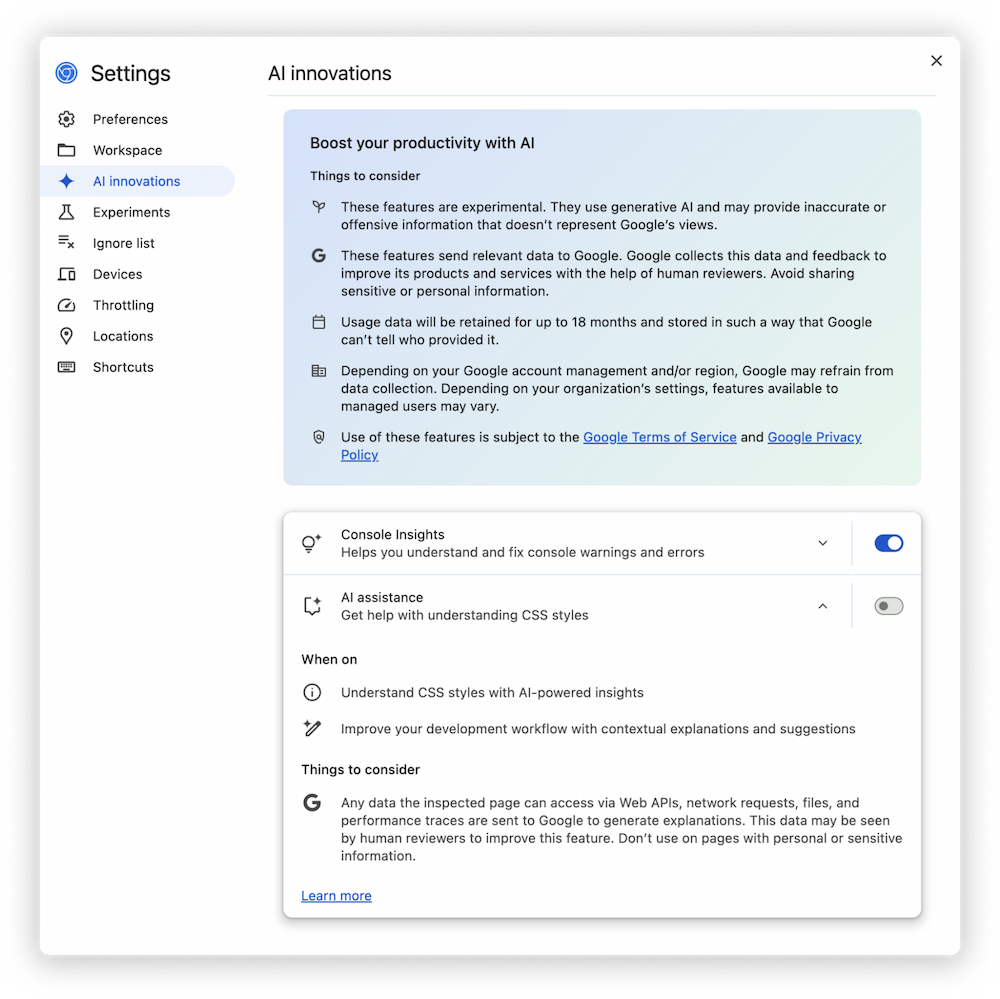Enable the AI assistance toggle

[888, 606]
